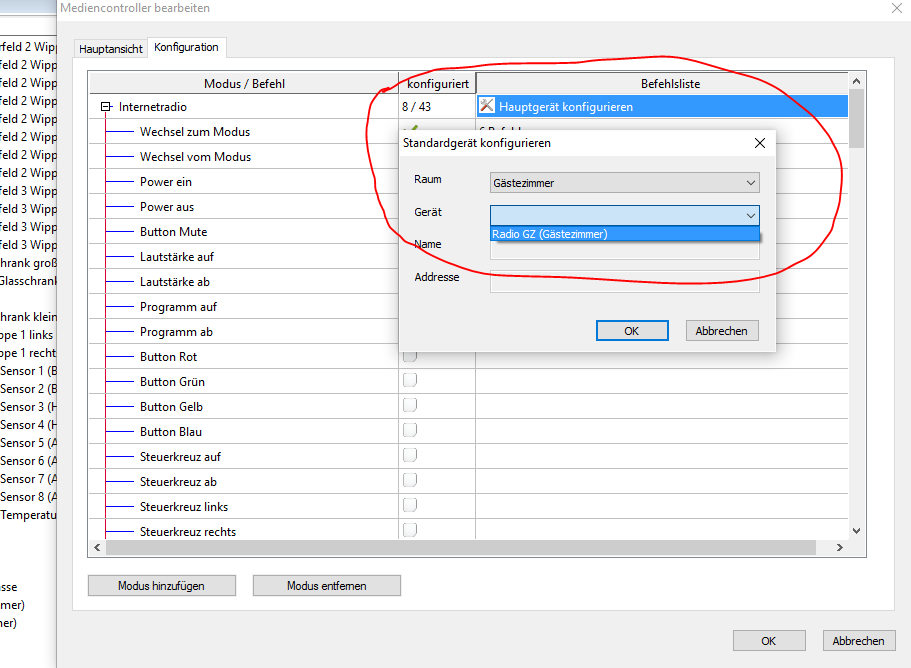
Task: Collapse the Internetradio tree node
Action: [x=106, y=106]
